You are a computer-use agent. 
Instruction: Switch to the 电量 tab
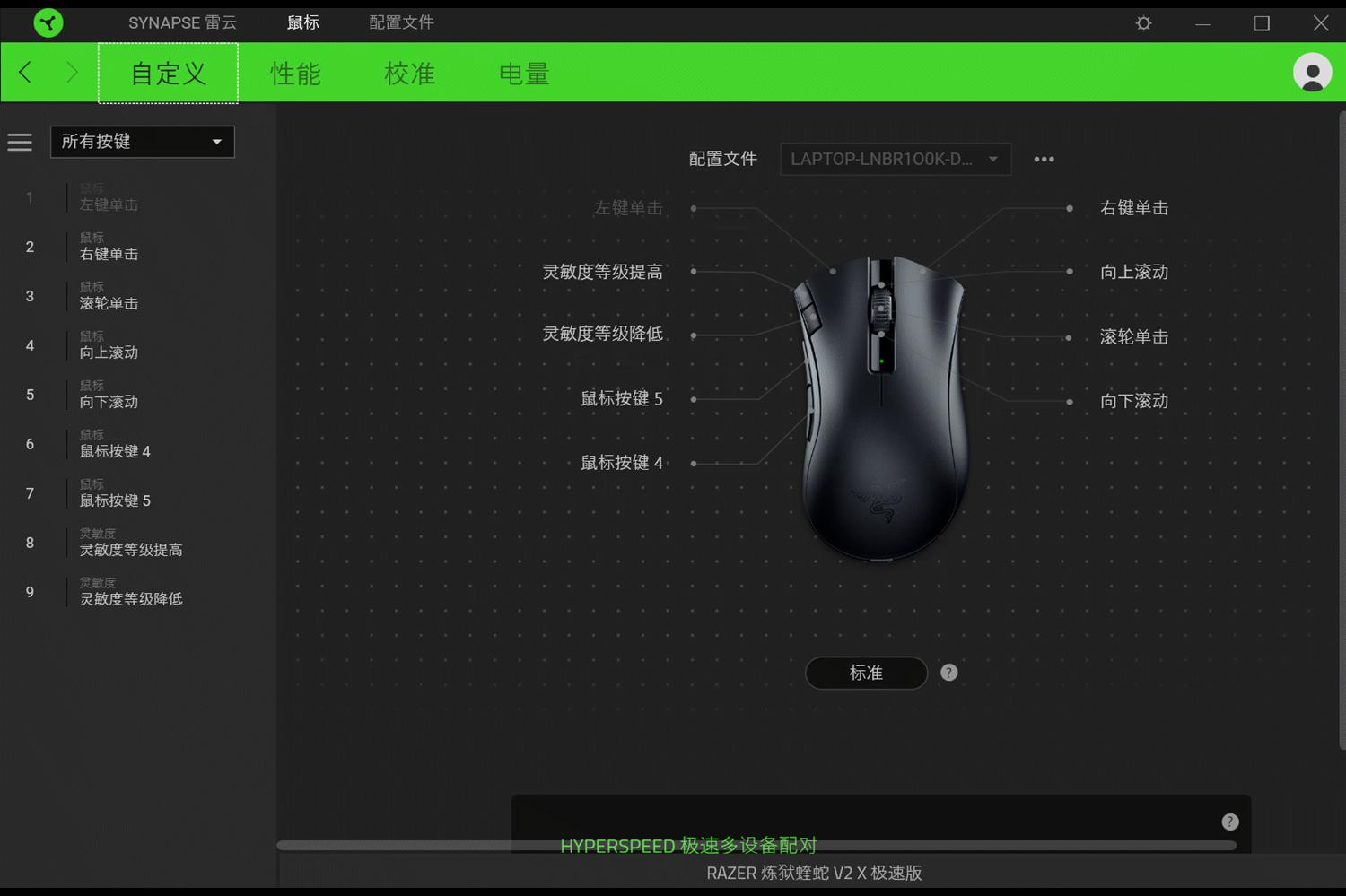coord(523,74)
